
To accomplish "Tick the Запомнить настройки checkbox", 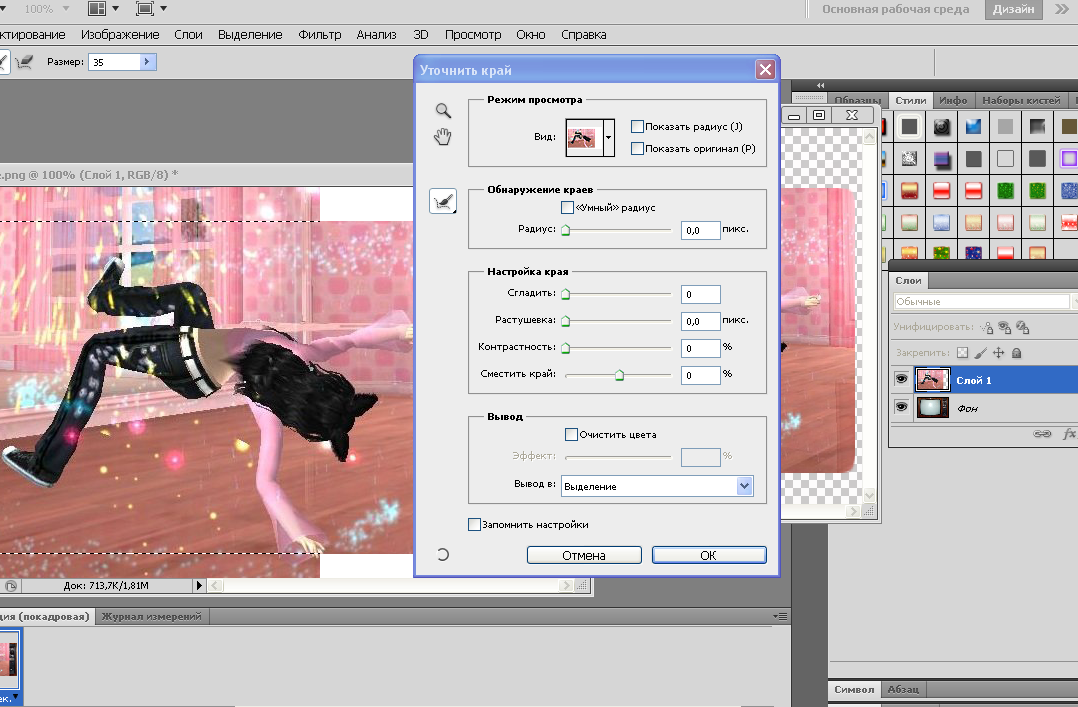I will click(474, 524).
